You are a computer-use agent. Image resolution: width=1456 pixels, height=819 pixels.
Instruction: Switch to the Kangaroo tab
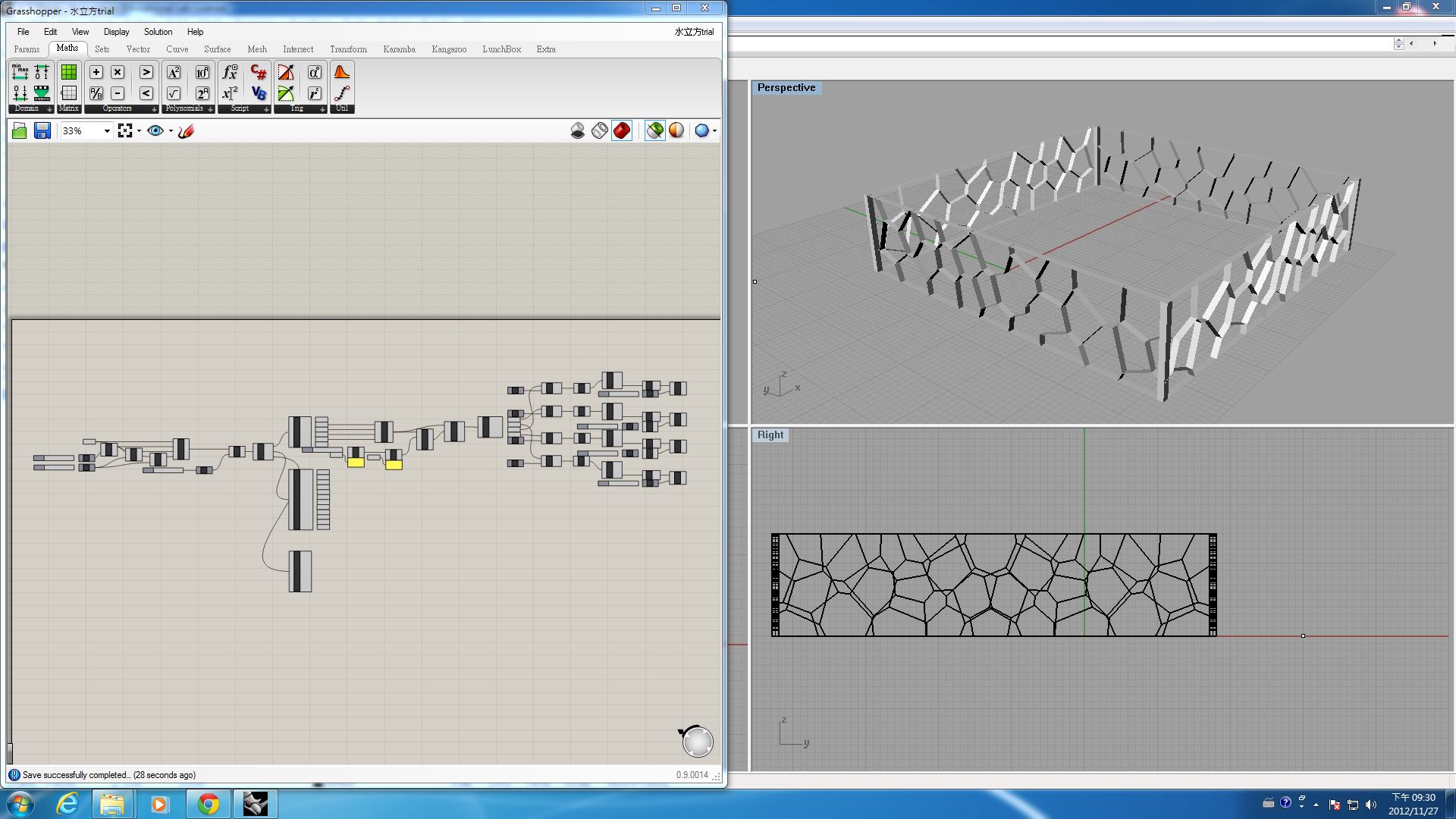pyautogui.click(x=449, y=49)
